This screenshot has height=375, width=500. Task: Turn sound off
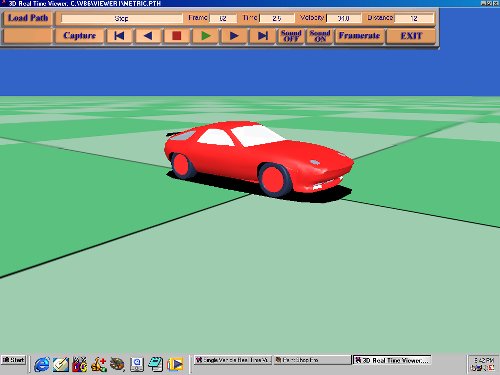(291, 36)
